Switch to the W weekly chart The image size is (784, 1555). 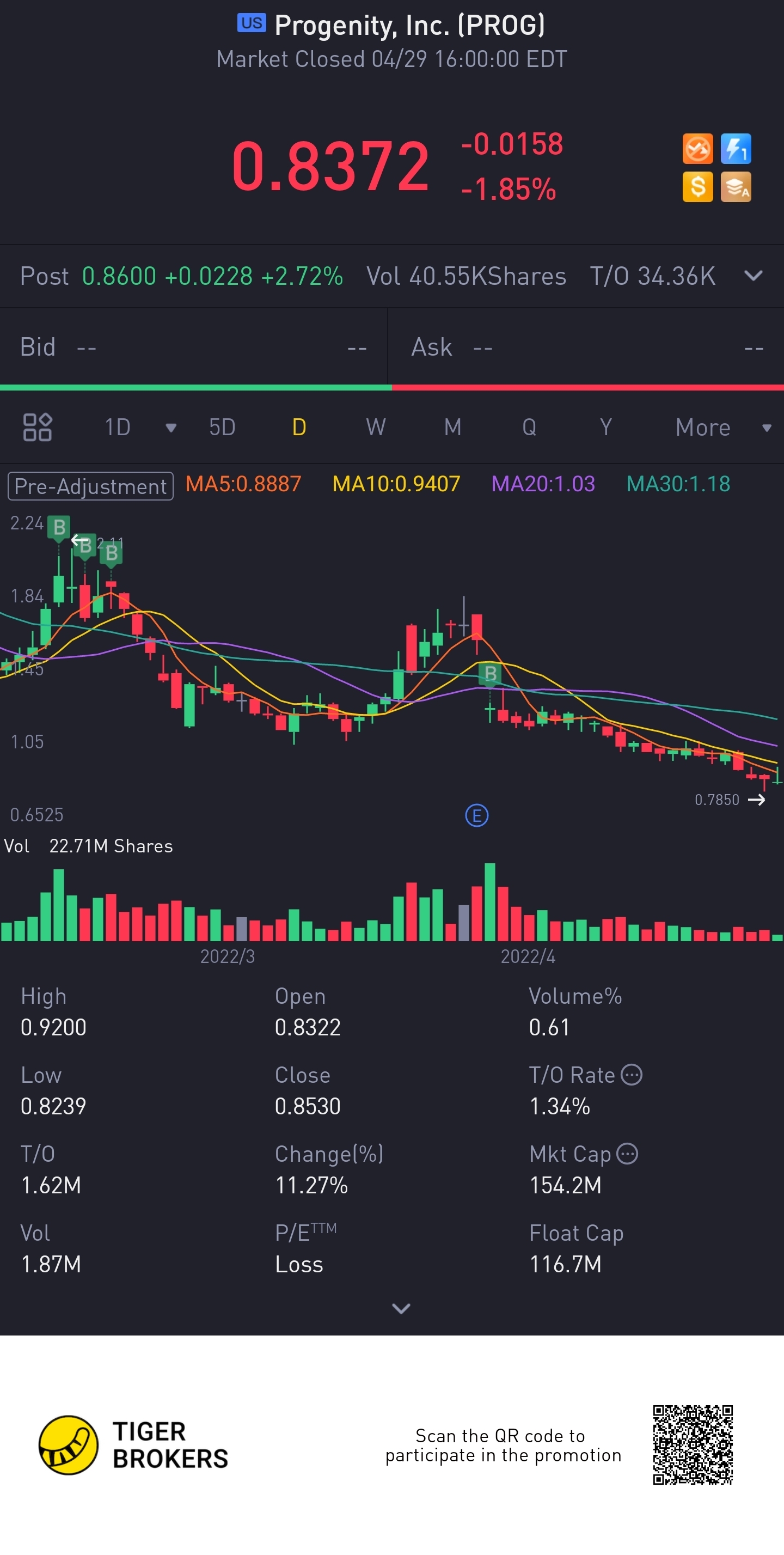tap(376, 428)
